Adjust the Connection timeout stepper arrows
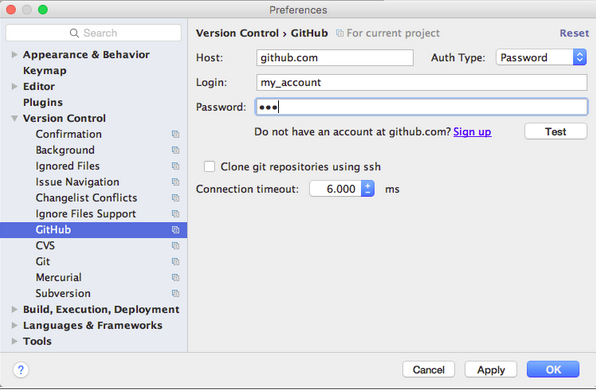 click(x=368, y=189)
